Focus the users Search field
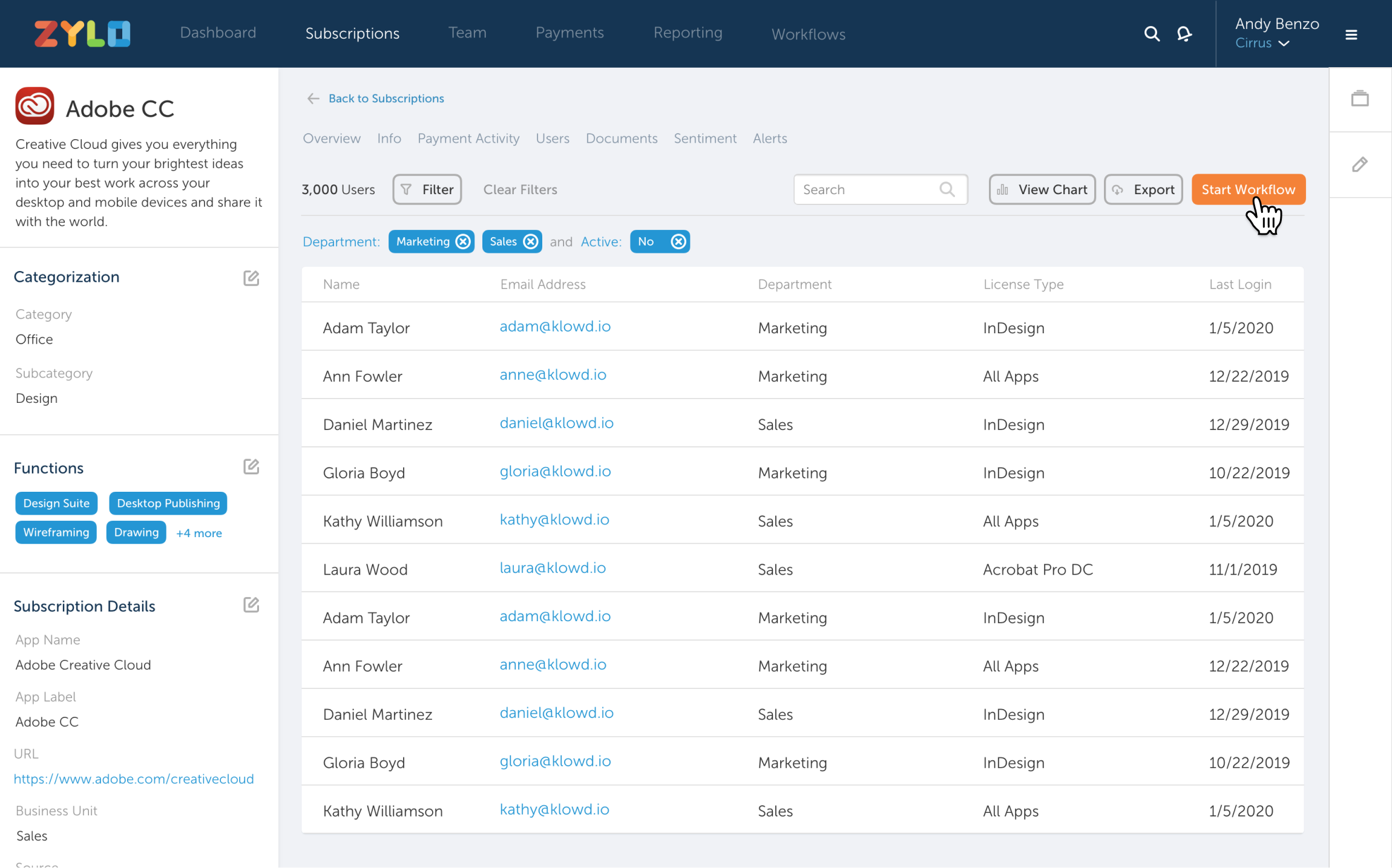 (880, 189)
